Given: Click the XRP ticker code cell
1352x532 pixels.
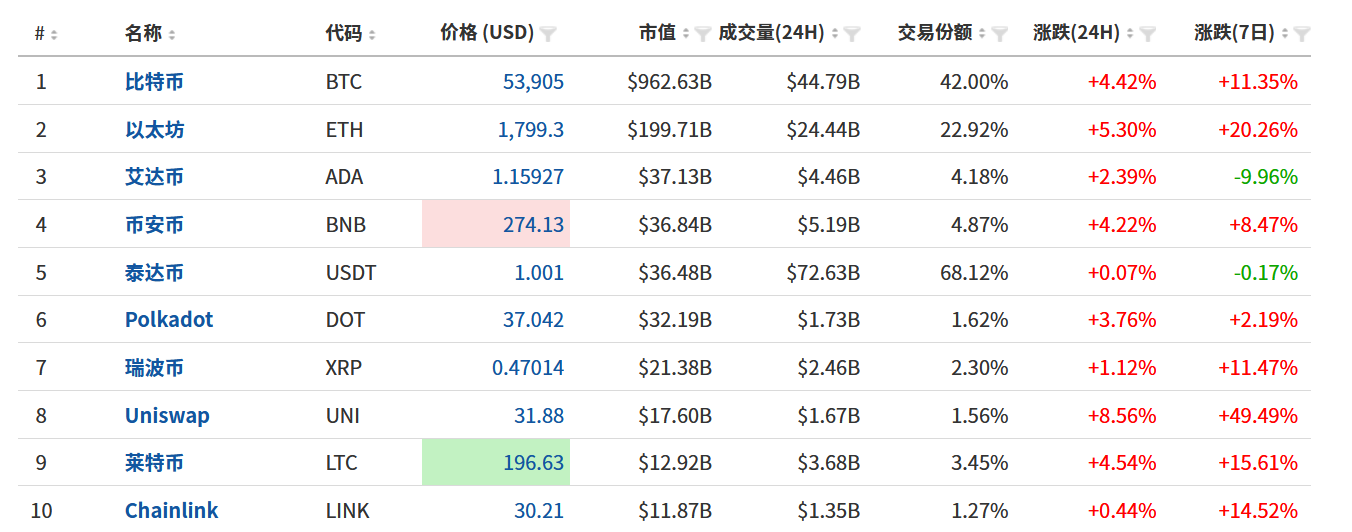Looking at the screenshot, I should [344, 368].
